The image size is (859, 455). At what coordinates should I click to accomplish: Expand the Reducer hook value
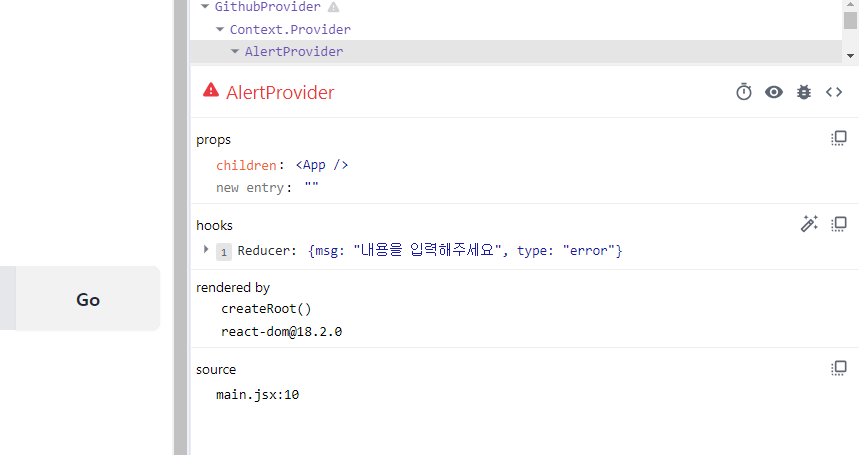(206, 250)
